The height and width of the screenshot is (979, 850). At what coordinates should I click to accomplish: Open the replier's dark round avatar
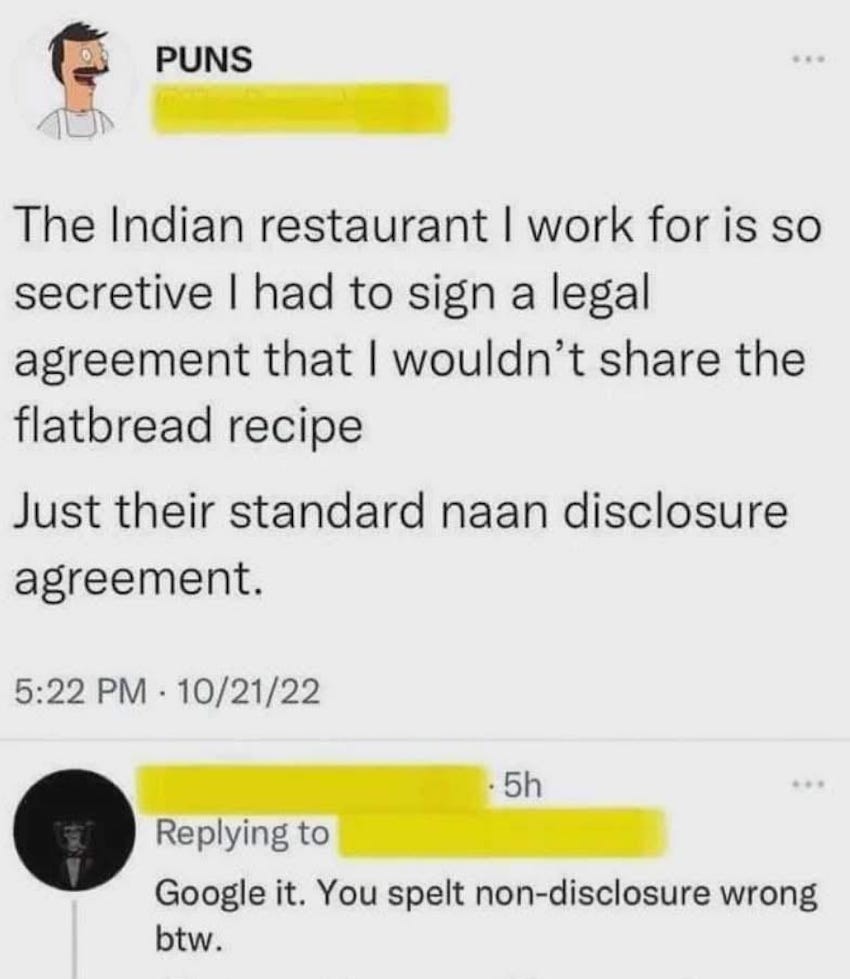pos(74,830)
